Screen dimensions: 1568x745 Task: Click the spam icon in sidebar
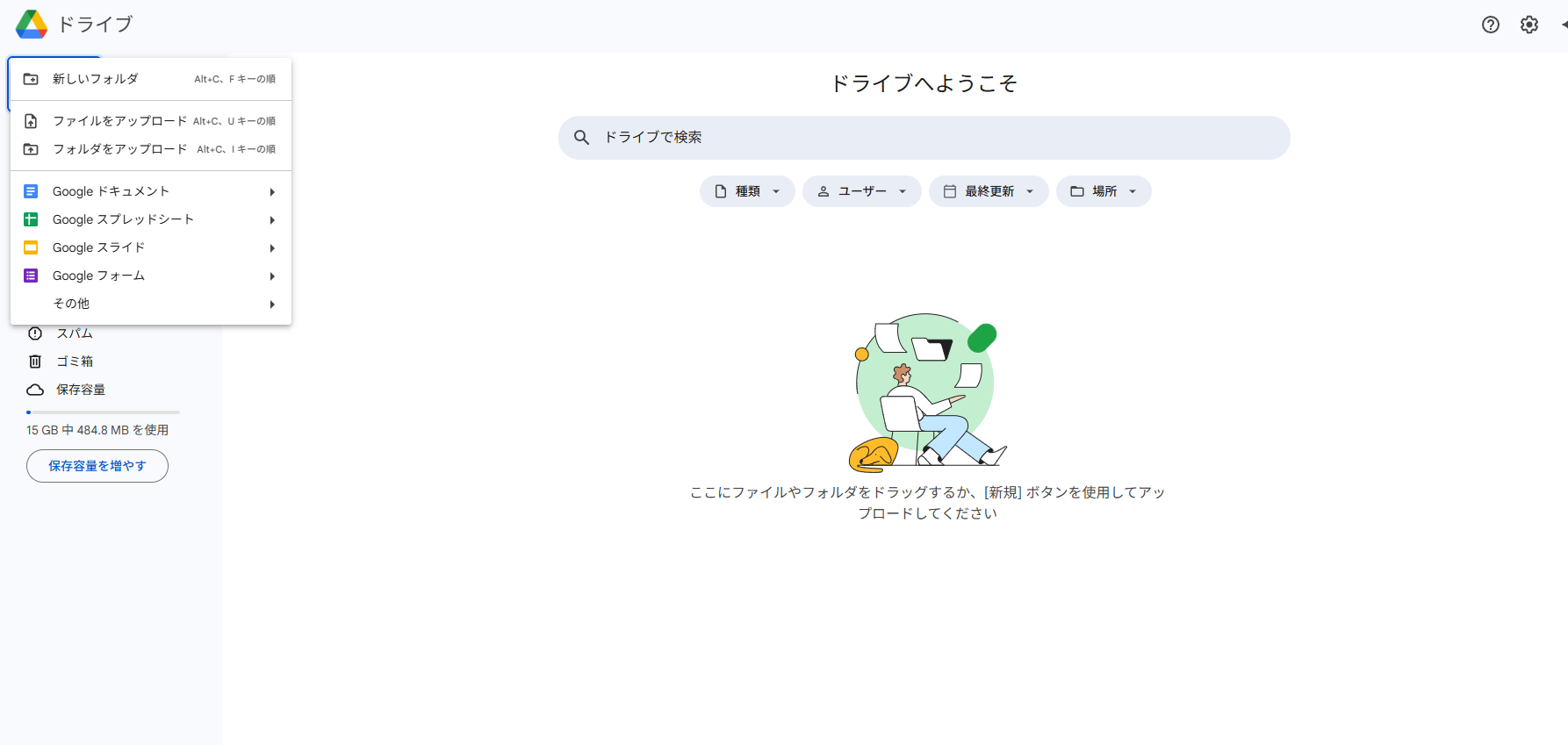coord(35,333)
